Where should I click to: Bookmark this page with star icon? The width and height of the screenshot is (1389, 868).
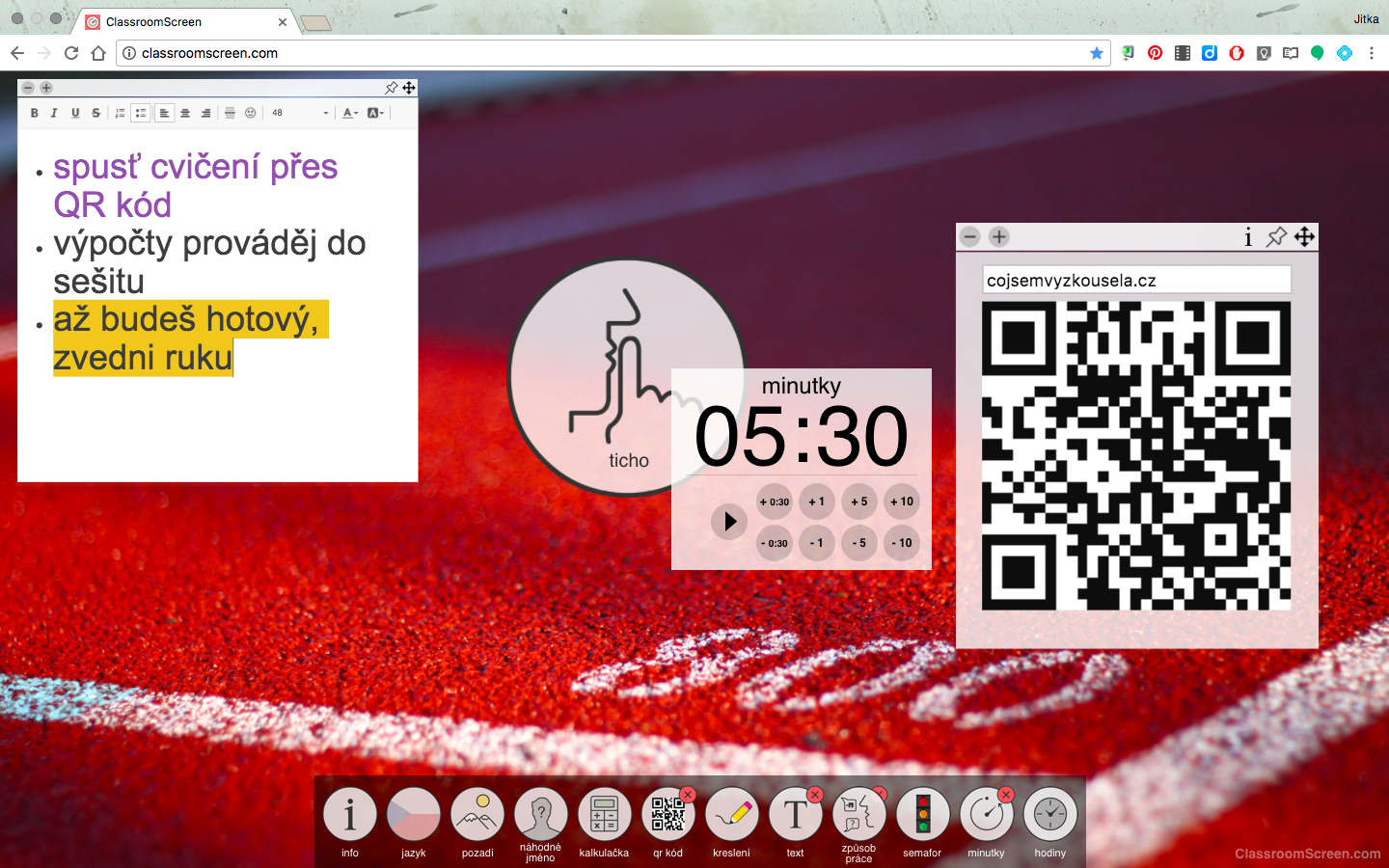click(1097, 53)
